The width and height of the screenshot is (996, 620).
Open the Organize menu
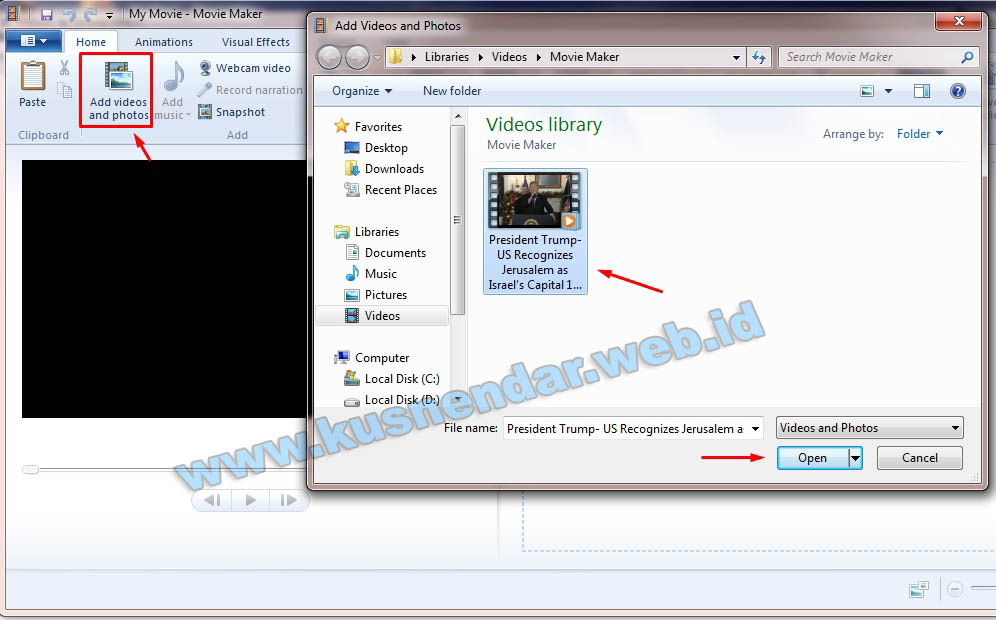point(361,91)
